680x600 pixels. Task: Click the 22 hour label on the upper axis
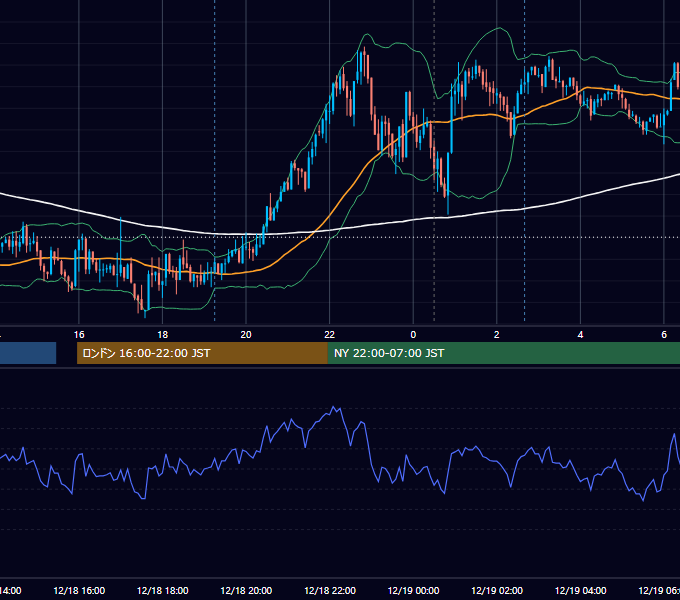tap(330, 335)
